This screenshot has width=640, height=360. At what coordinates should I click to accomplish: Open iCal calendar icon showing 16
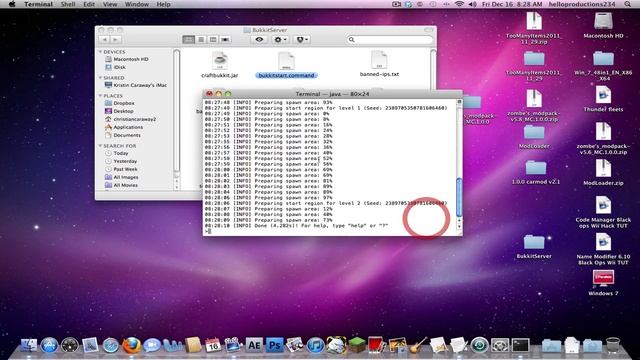coord(213,345)
